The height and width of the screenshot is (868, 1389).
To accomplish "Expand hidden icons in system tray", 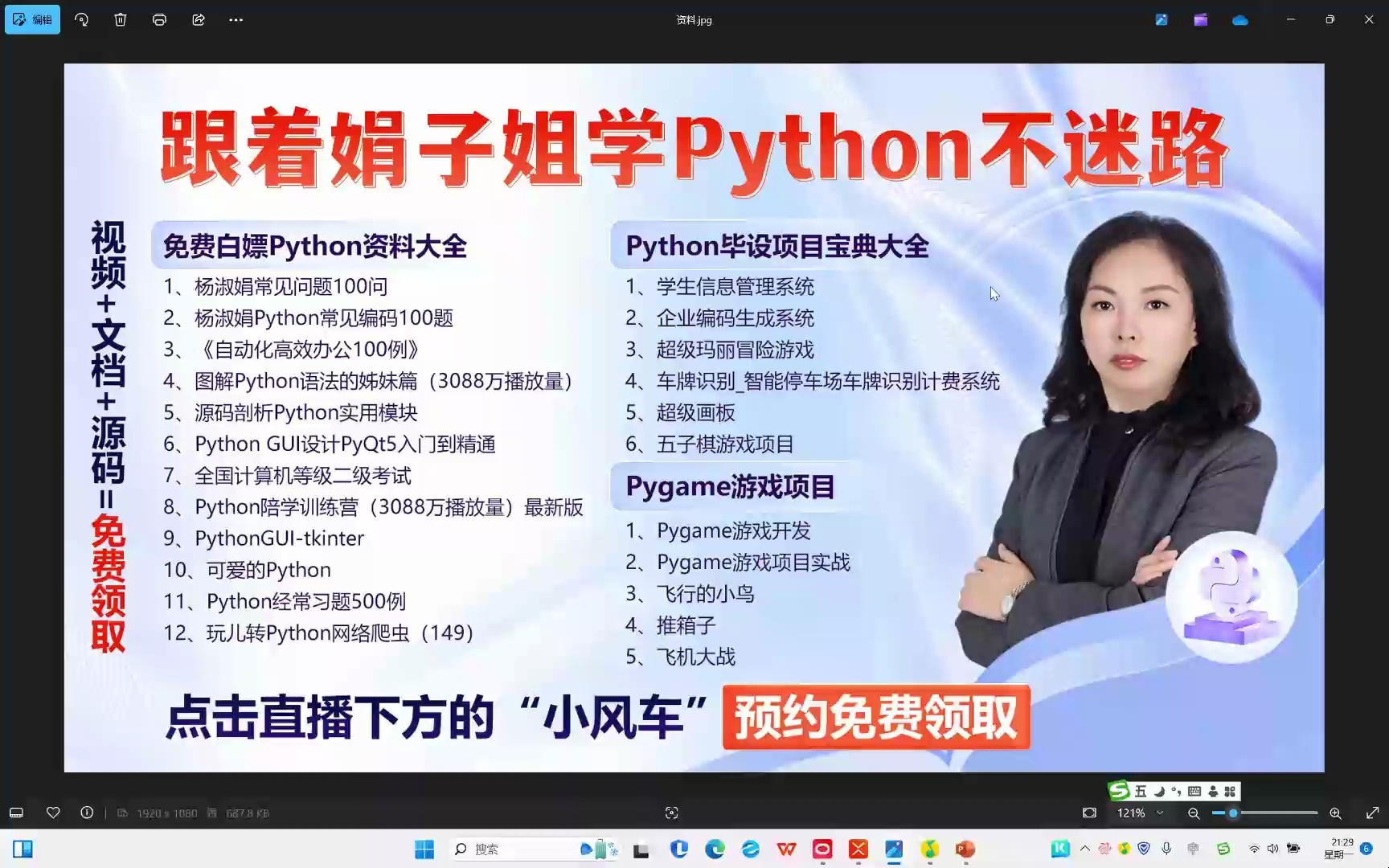I will coord(1084,848).
